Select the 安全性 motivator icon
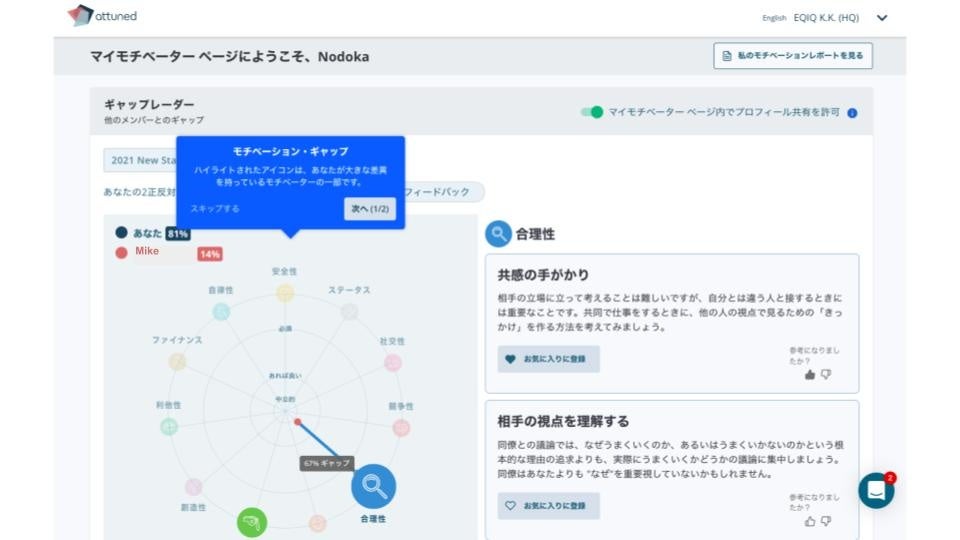This screenshot has width=960, height=540. [x=285, y=293]
